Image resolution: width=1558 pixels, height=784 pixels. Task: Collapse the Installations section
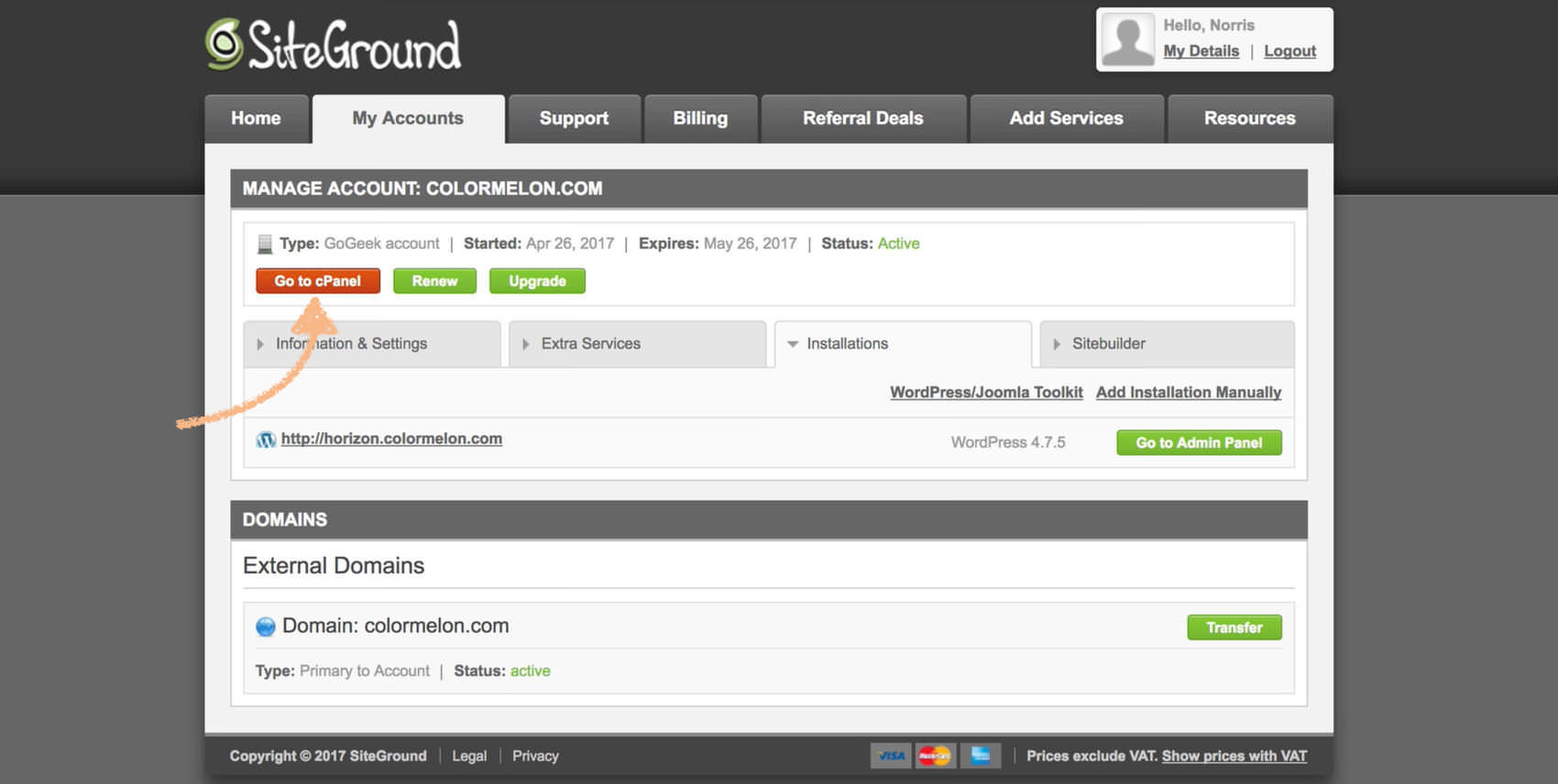coord(903,344)
